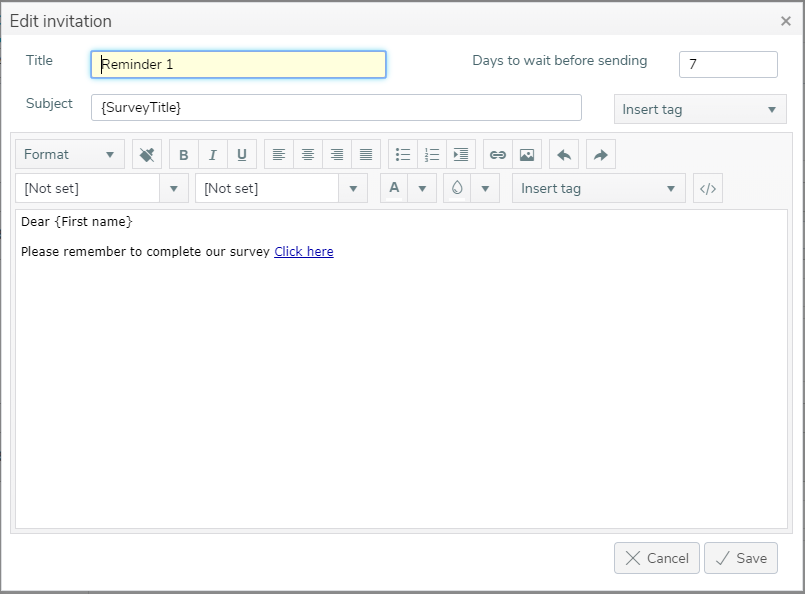Open the Format dropdown
The image size is (805, 594).
(70, 155)
